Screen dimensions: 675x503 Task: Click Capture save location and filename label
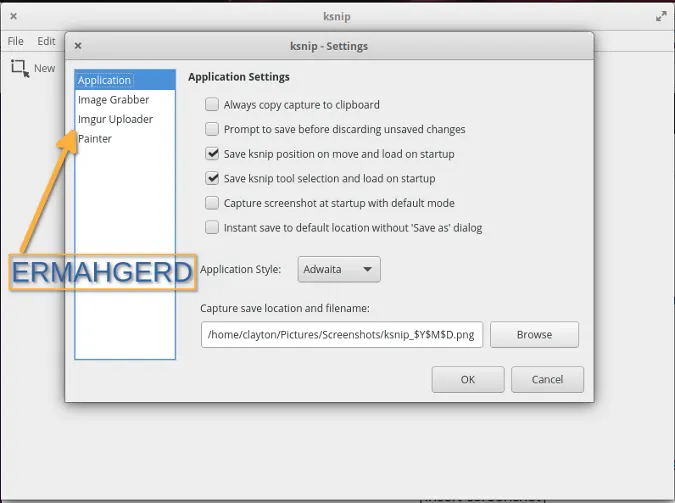click(x=285, y=308)
